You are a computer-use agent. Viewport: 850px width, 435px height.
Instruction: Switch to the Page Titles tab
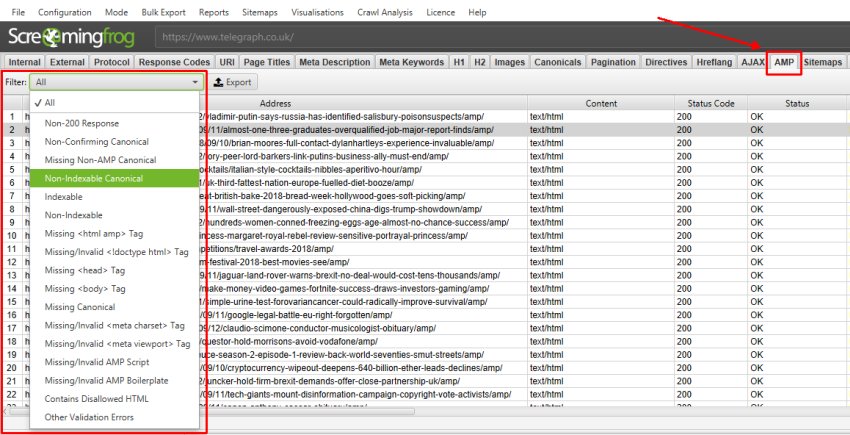pos(267,62)
